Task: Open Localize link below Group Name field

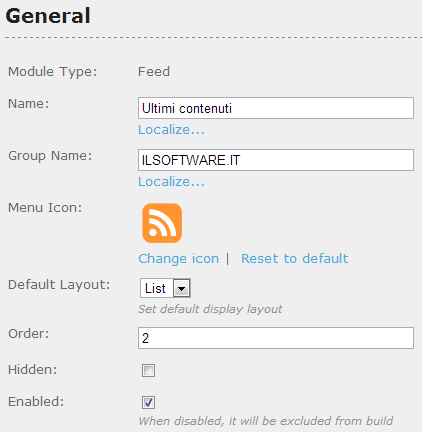Action: (x=171, y=182)
